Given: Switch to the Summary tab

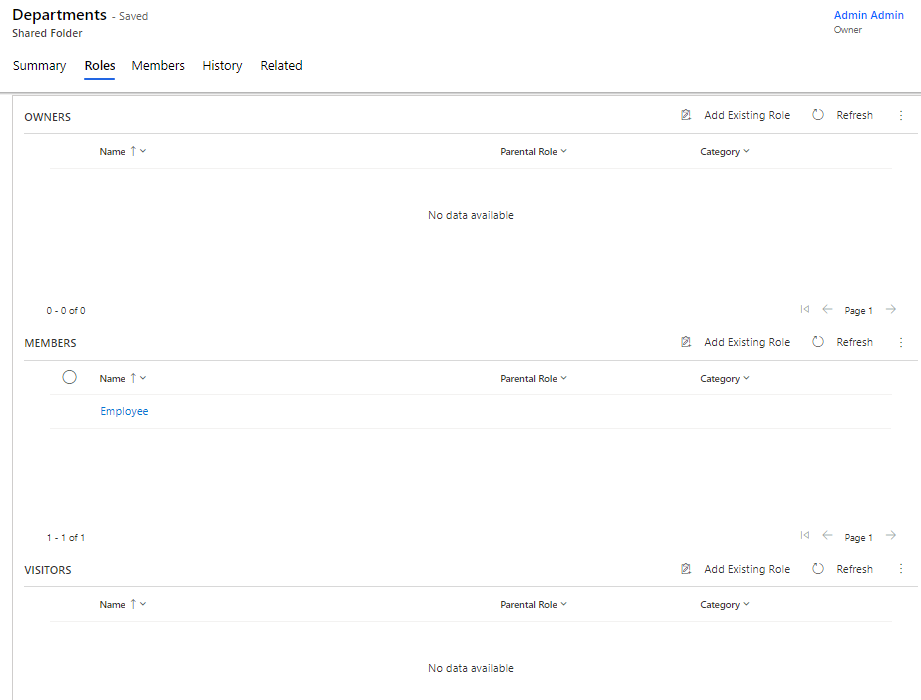Looking at the screenshot, I should coord(39,66).
